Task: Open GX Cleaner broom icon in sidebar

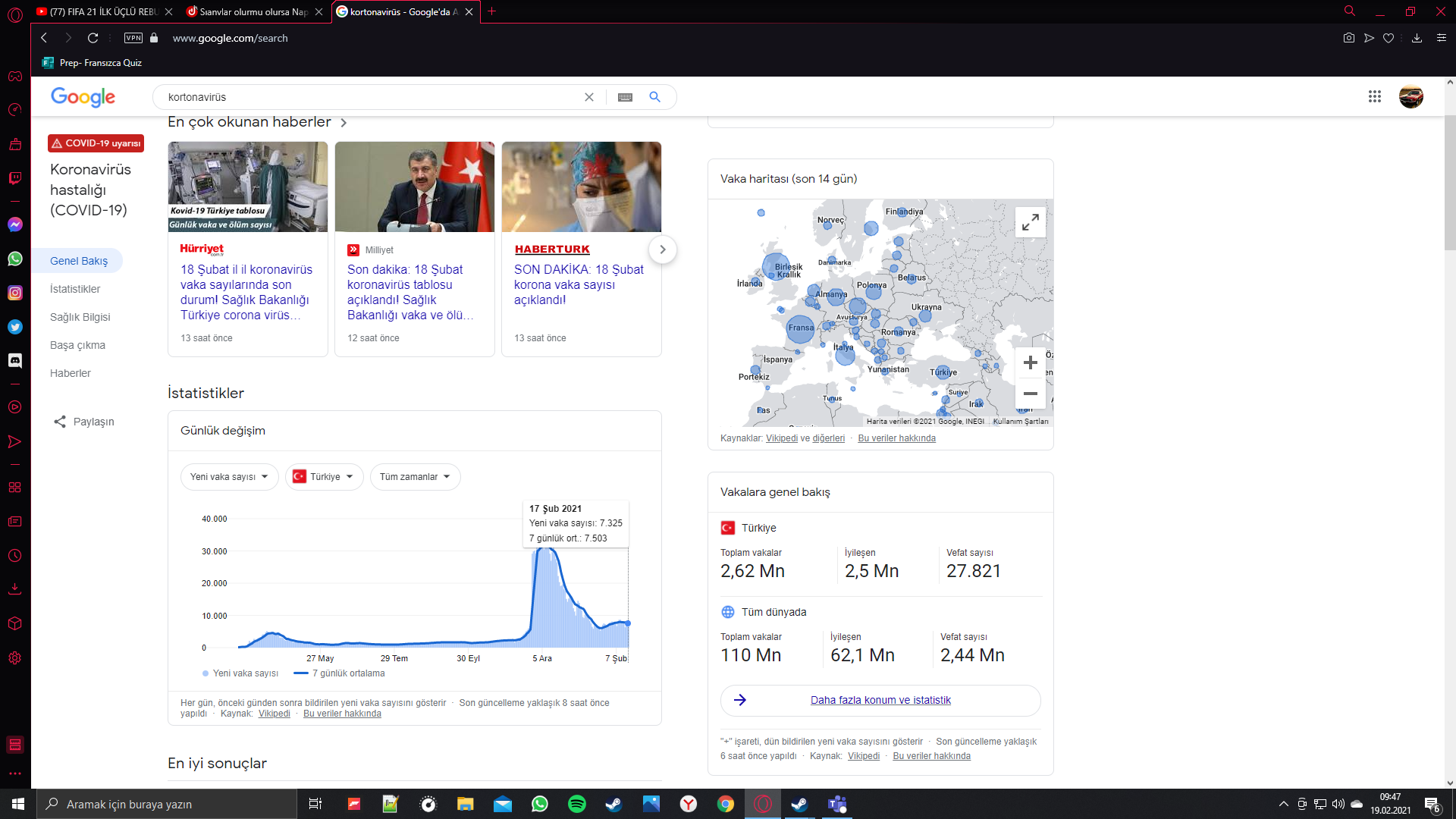Action: pyautogui.click(x=15, y=144)
